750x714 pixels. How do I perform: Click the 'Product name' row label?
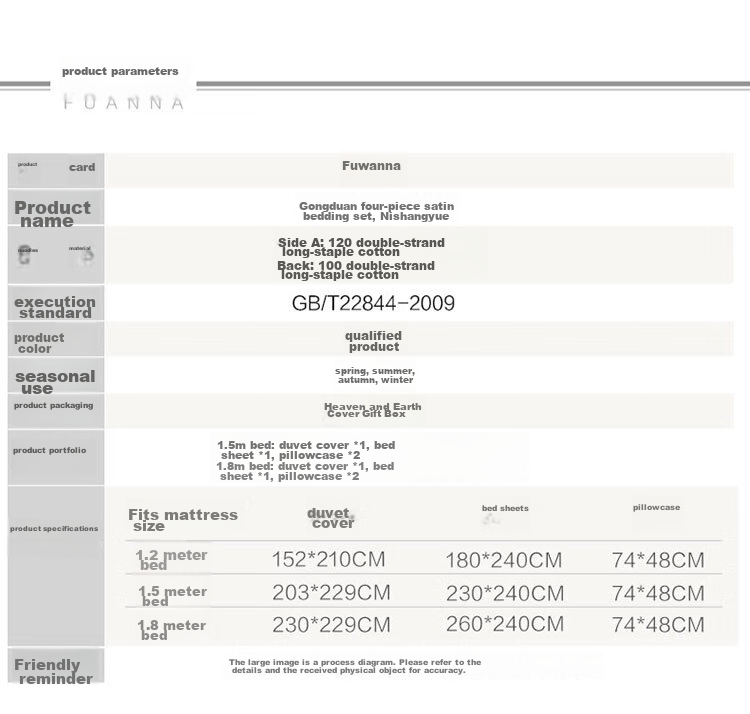[52, 214]
